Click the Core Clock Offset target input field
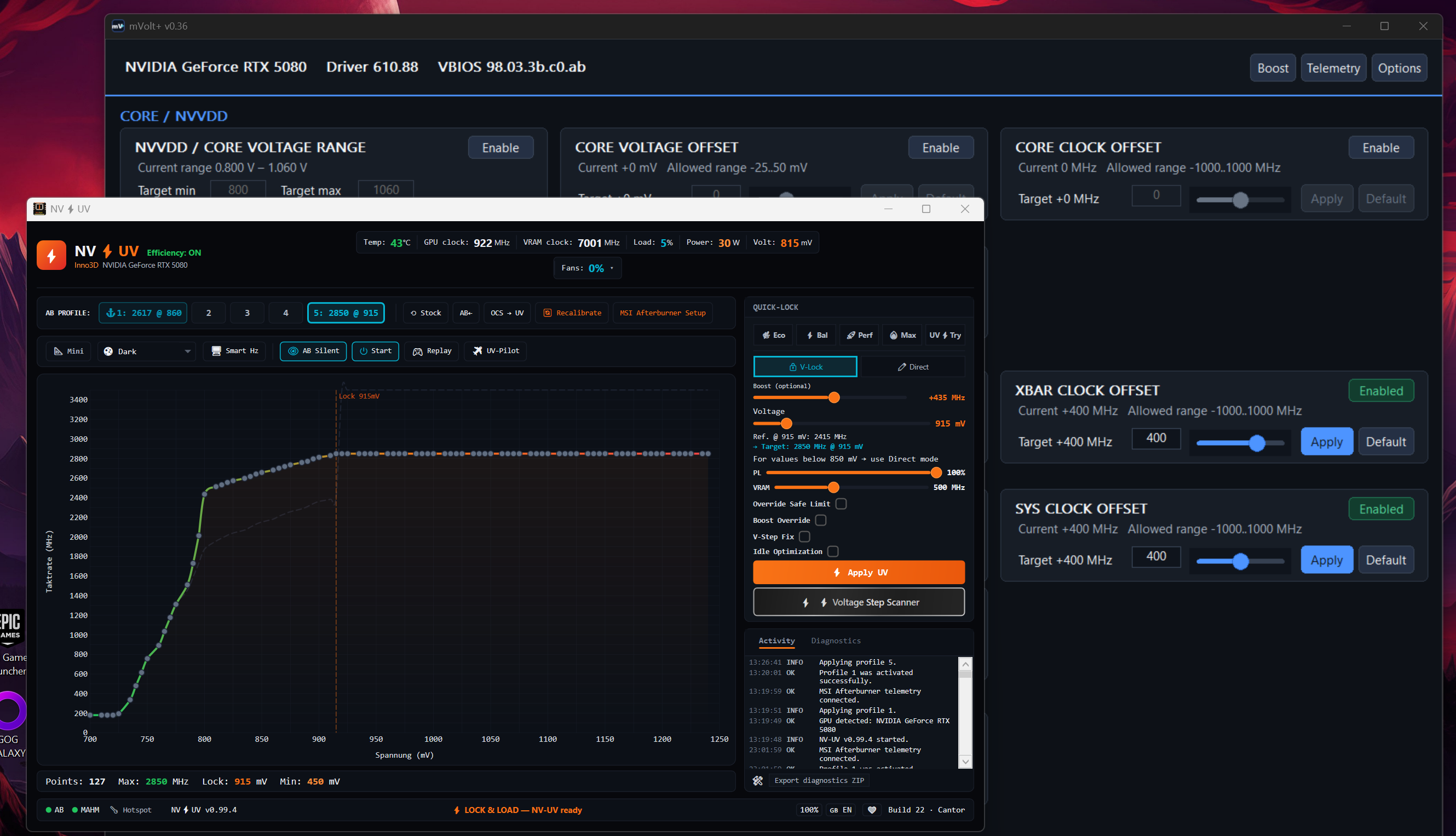This screenshot has width=1456, height=836. tap(1156, 195)
